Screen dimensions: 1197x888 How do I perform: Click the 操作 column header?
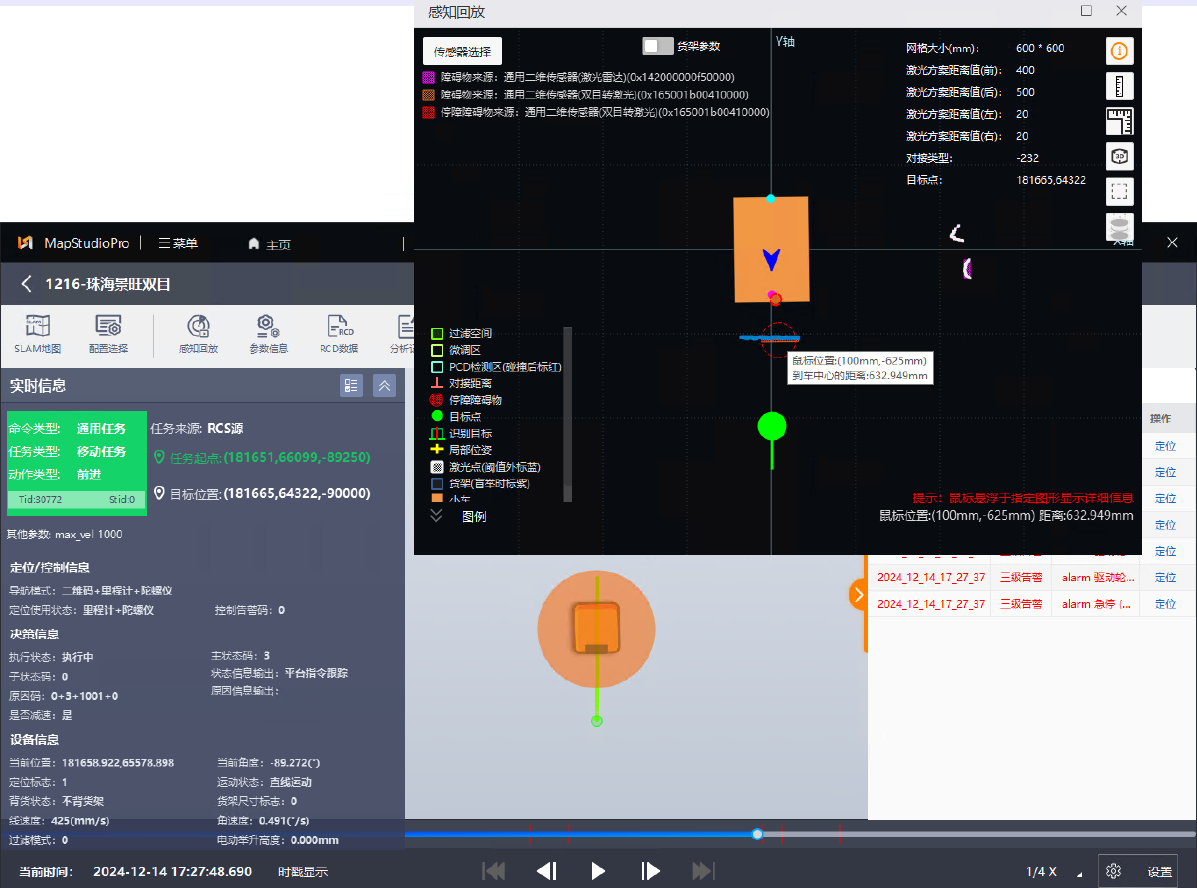[1160, 418]
